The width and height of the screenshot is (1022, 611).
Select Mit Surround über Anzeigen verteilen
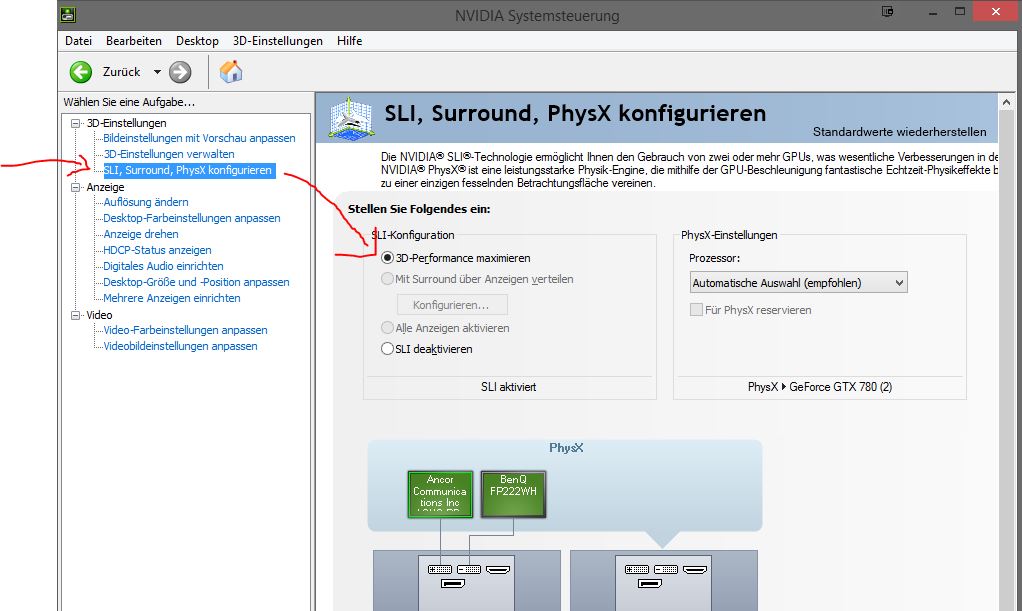(387, 278)
